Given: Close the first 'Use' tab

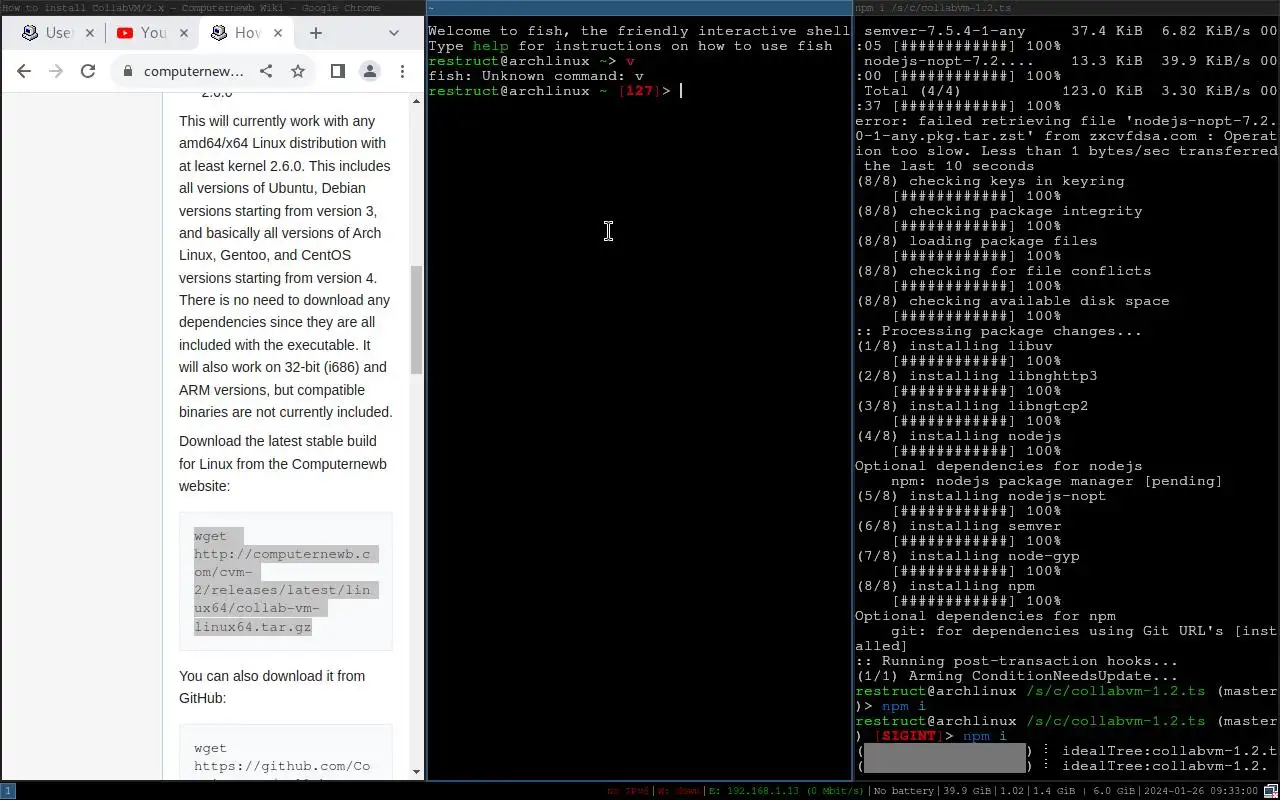Looking at the screenshot, I should coord(89,33).
